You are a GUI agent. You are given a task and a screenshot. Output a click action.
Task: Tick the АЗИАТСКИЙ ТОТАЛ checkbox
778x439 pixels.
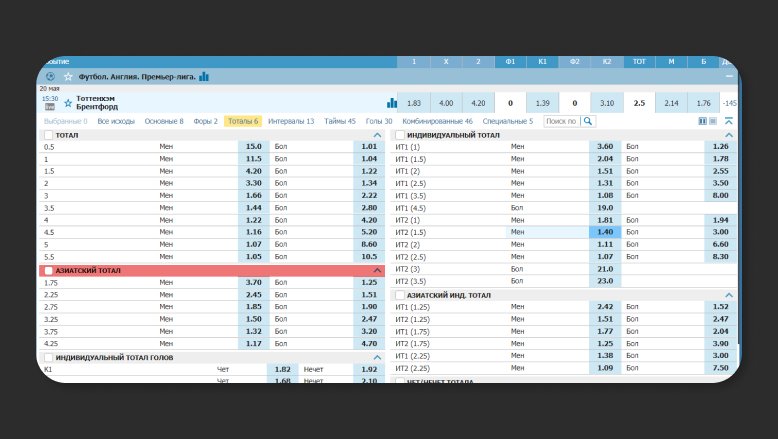tap(48, 271)
